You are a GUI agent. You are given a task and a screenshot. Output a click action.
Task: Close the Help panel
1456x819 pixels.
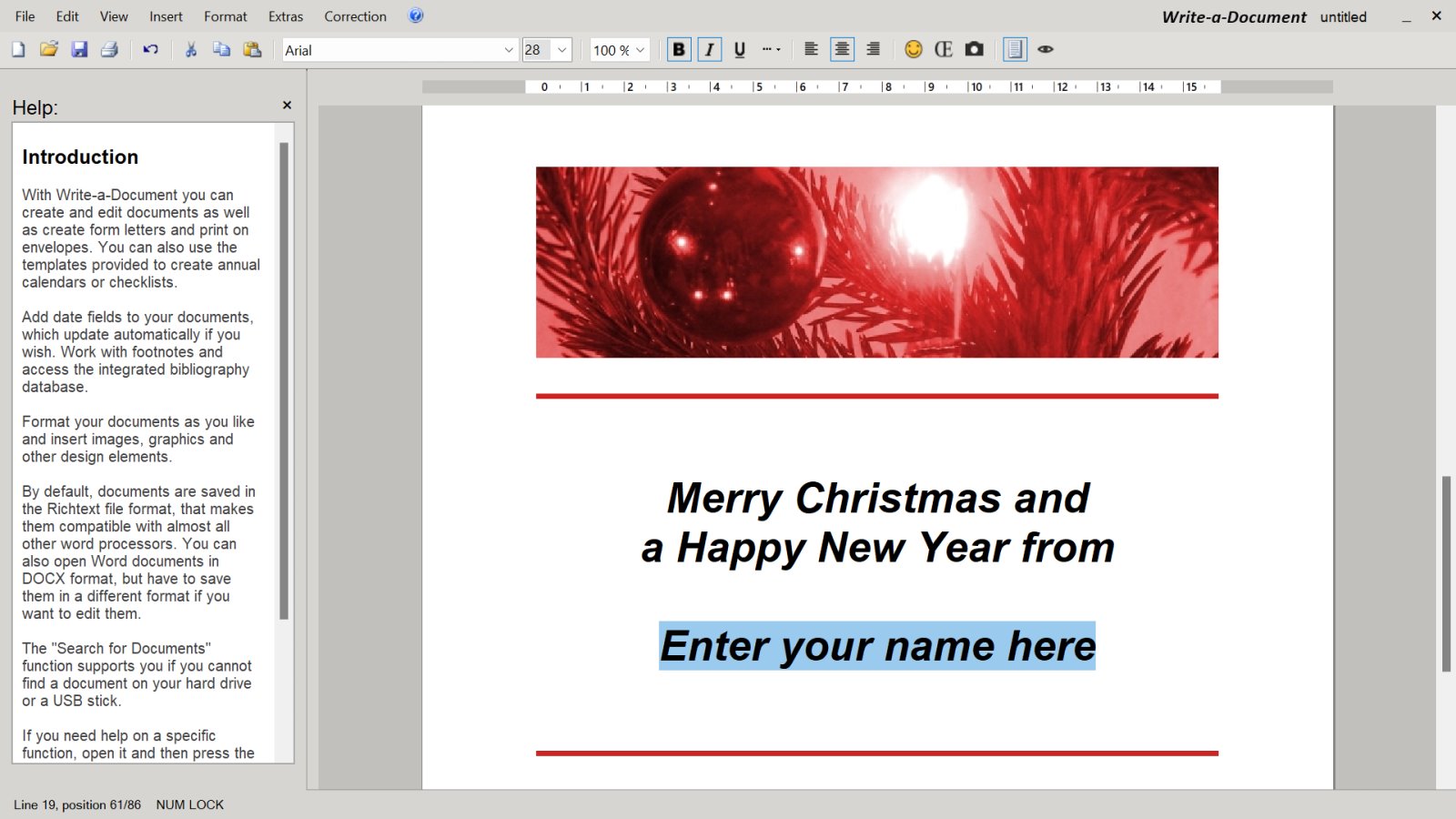click(287, 106)
